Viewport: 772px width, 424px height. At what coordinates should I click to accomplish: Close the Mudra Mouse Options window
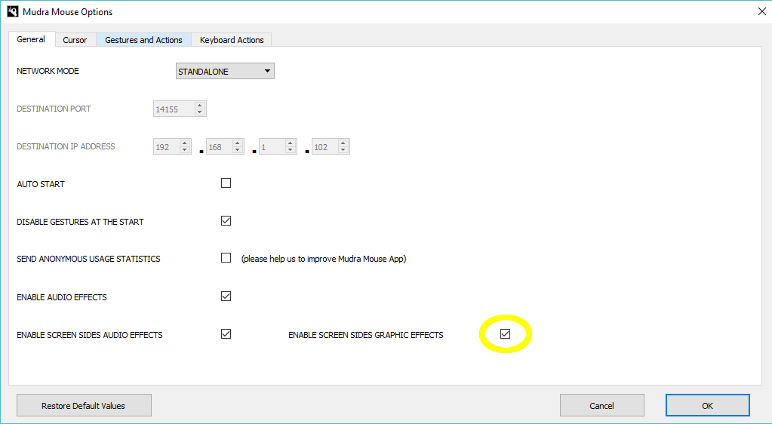(x=761, y=11)
